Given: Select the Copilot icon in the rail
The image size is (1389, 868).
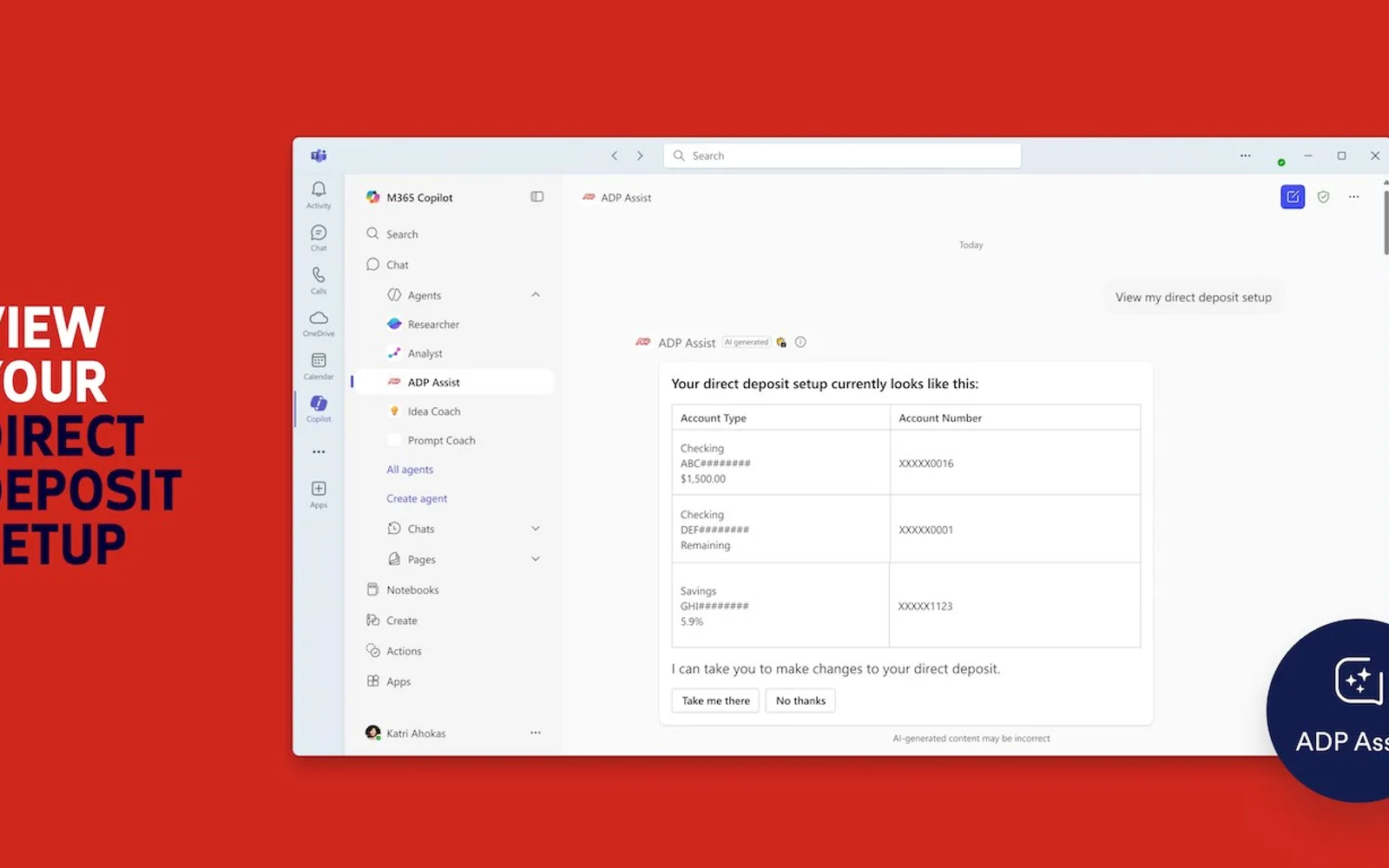Looking at the screenshot, I should 319,408.
